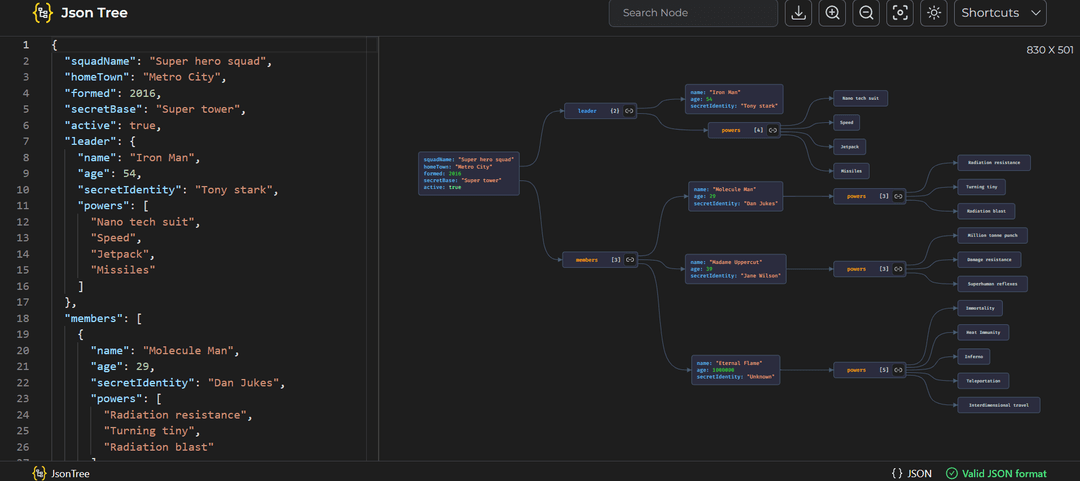Viewport: 1080px width, 481px height.
Task: Select the Radiation blast node
Action: click(x=986, y=211)
